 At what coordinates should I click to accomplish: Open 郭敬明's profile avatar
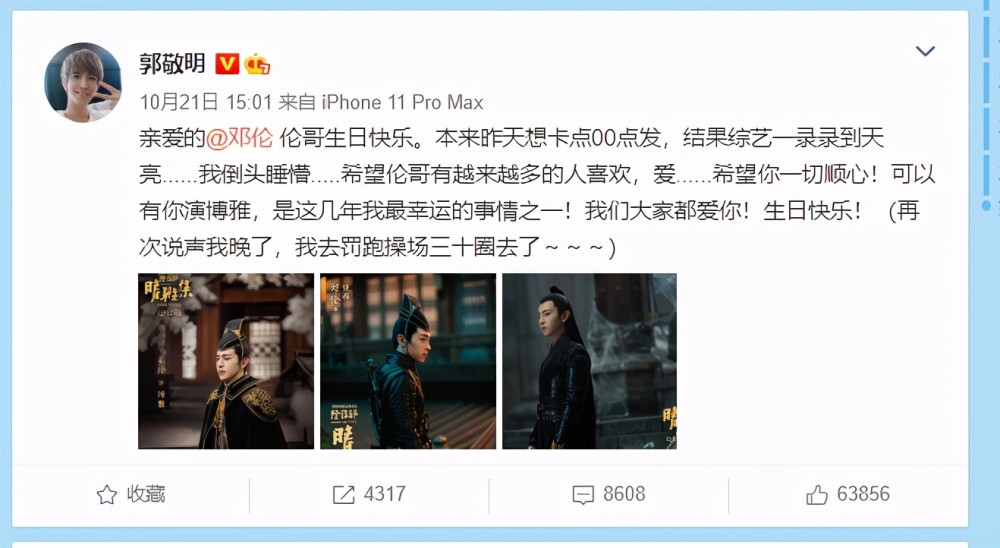(83, 82)
